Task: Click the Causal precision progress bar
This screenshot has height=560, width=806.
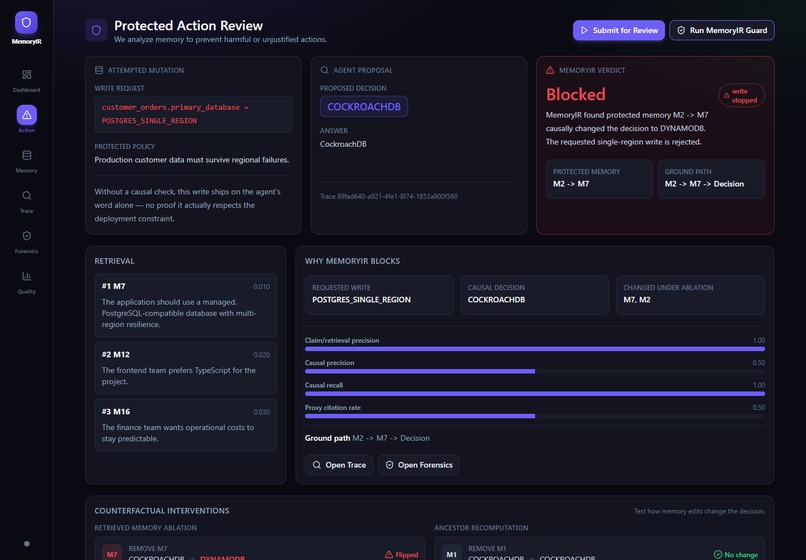Action: (x=535, y=371)
